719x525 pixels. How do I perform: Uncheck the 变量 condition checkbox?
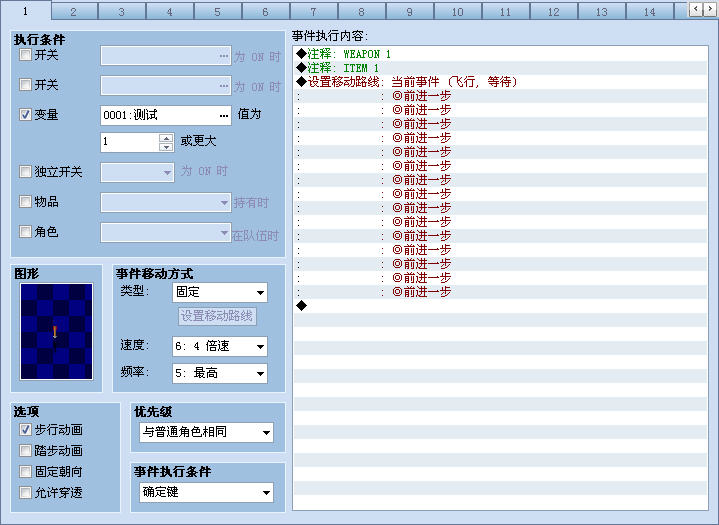tap(25, 115)
